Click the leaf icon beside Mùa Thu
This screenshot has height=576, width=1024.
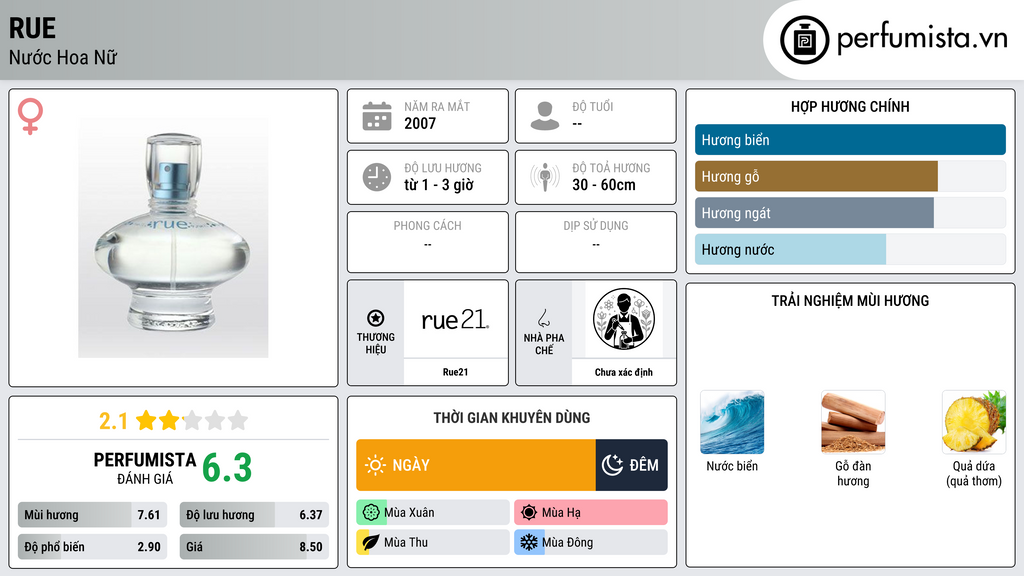(x=371, y=542)
